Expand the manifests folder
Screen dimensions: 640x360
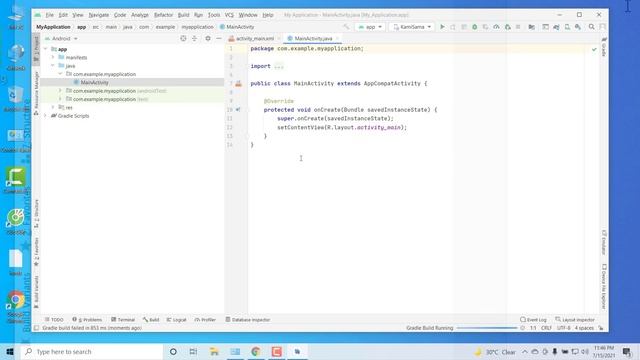coord(53,58)
